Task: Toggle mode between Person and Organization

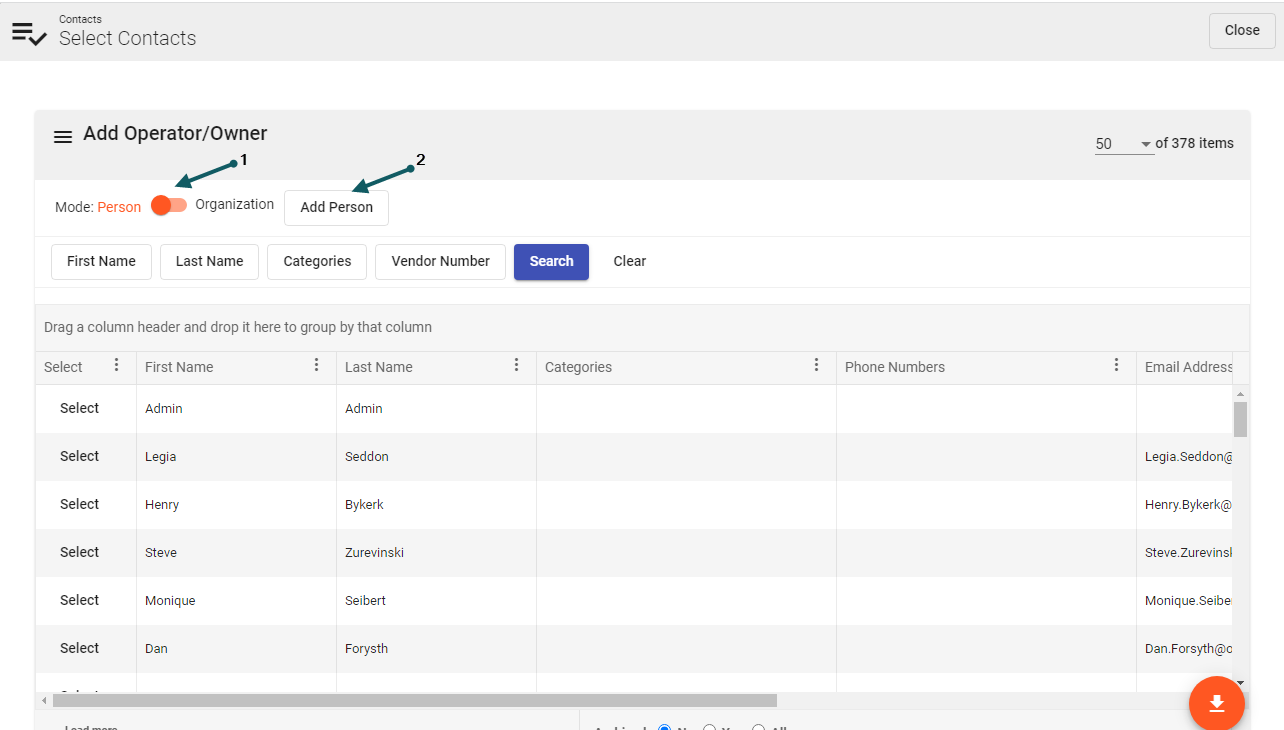Action: [168, 205]
